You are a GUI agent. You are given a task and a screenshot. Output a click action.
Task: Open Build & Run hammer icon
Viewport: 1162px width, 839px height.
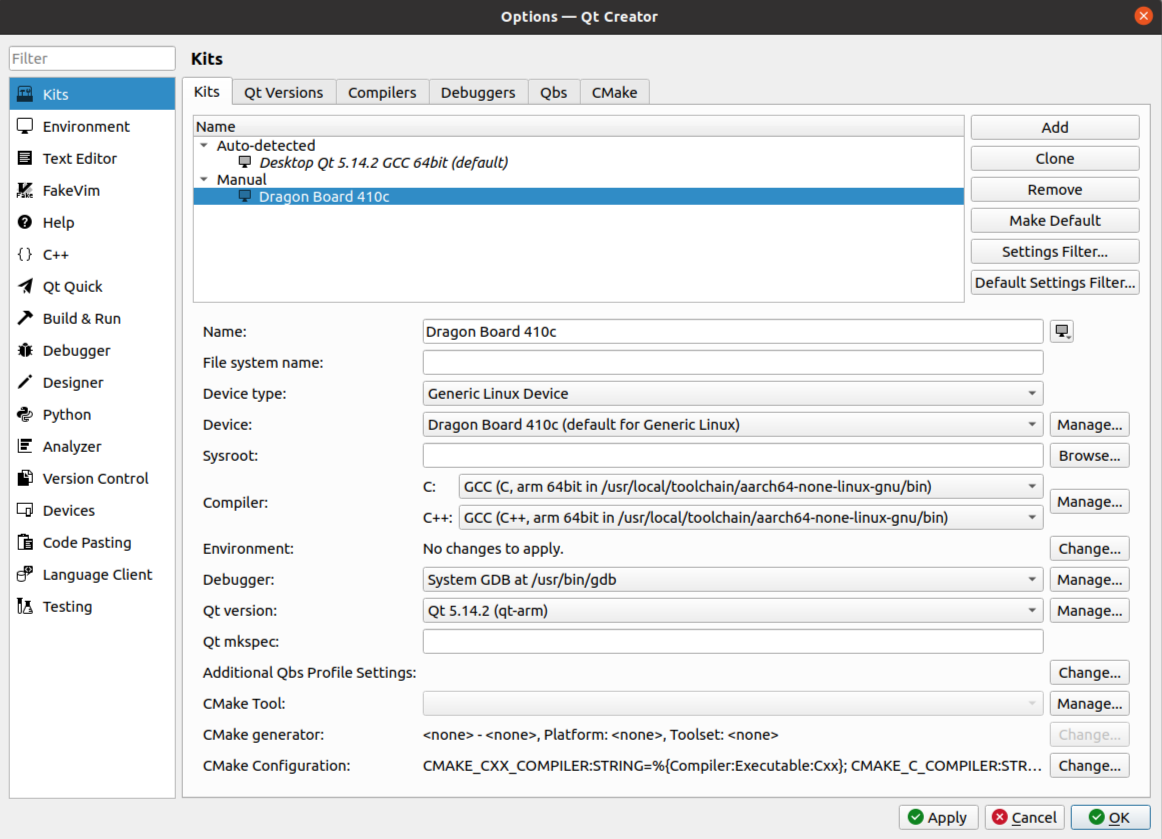point(25,318)
